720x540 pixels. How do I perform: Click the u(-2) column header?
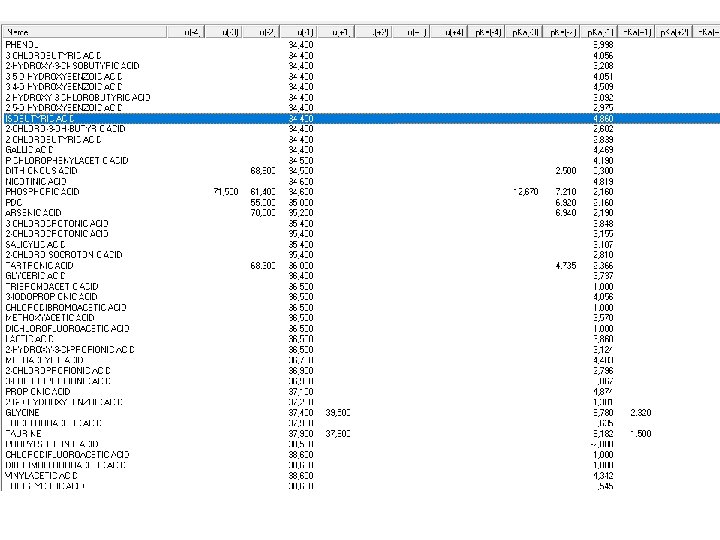point(261,32)
